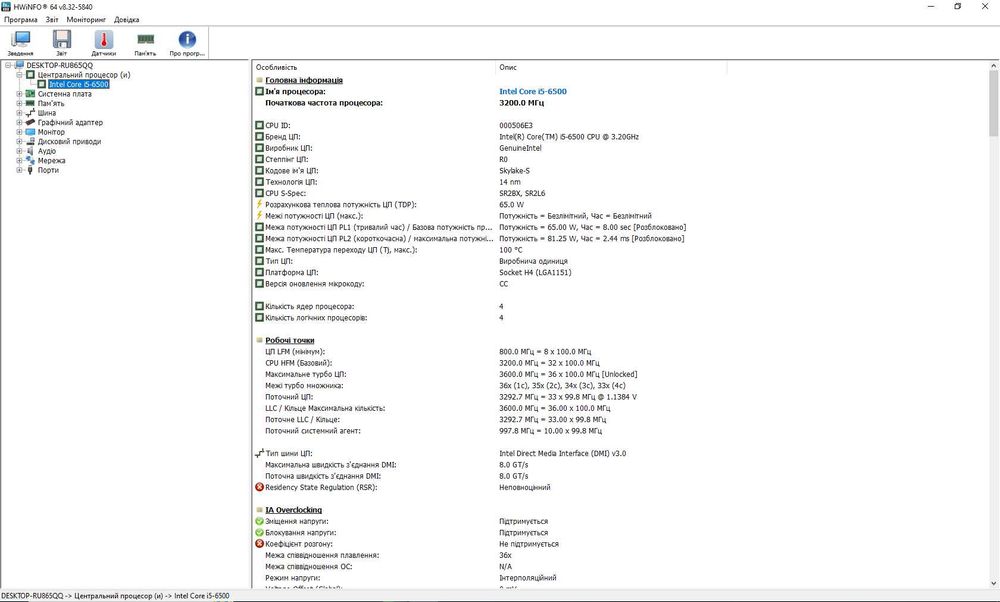The width and height of the screenshot is (1000, 602).
Task: Click the speaker icon beside Аудіо
Action: [30, 151]
